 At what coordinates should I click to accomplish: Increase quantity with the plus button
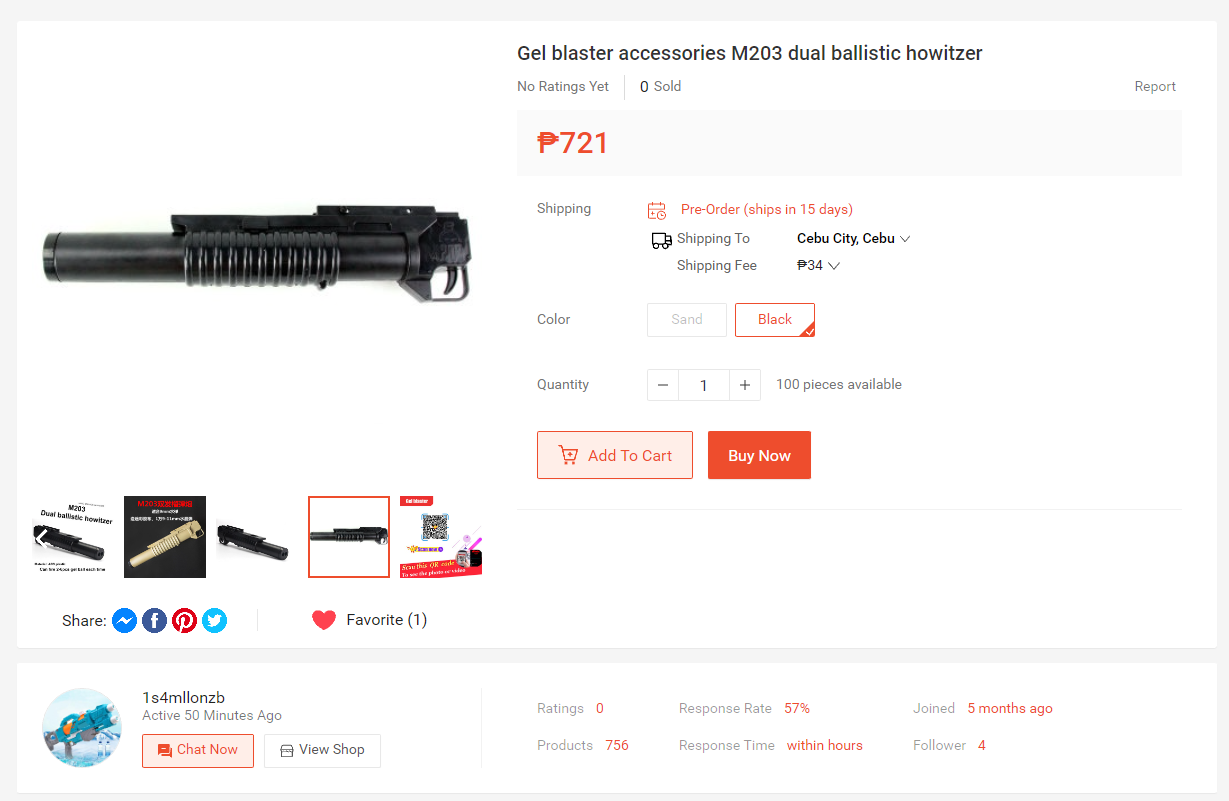click(745, 385)
